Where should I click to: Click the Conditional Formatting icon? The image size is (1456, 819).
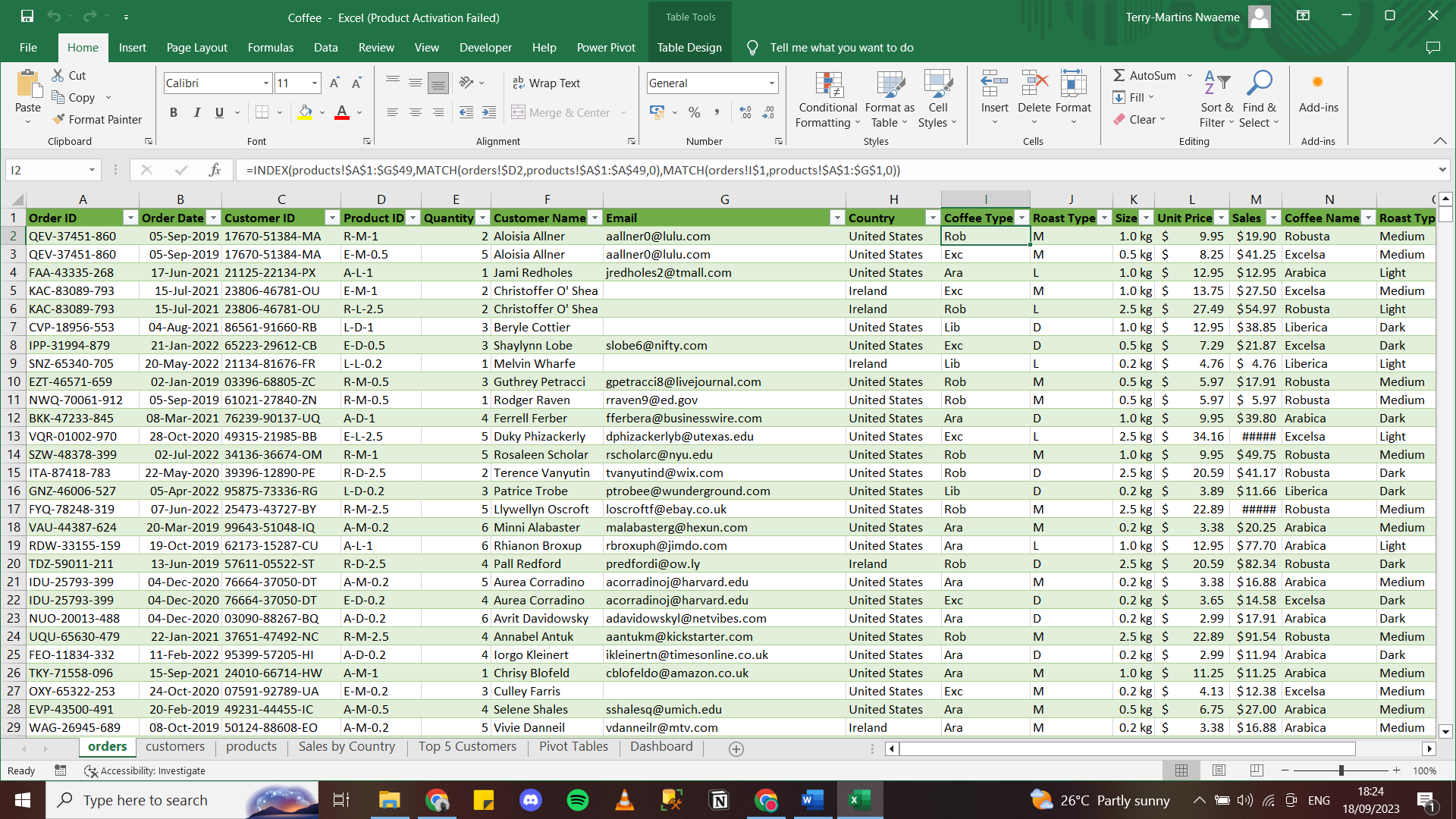point(828,86)
